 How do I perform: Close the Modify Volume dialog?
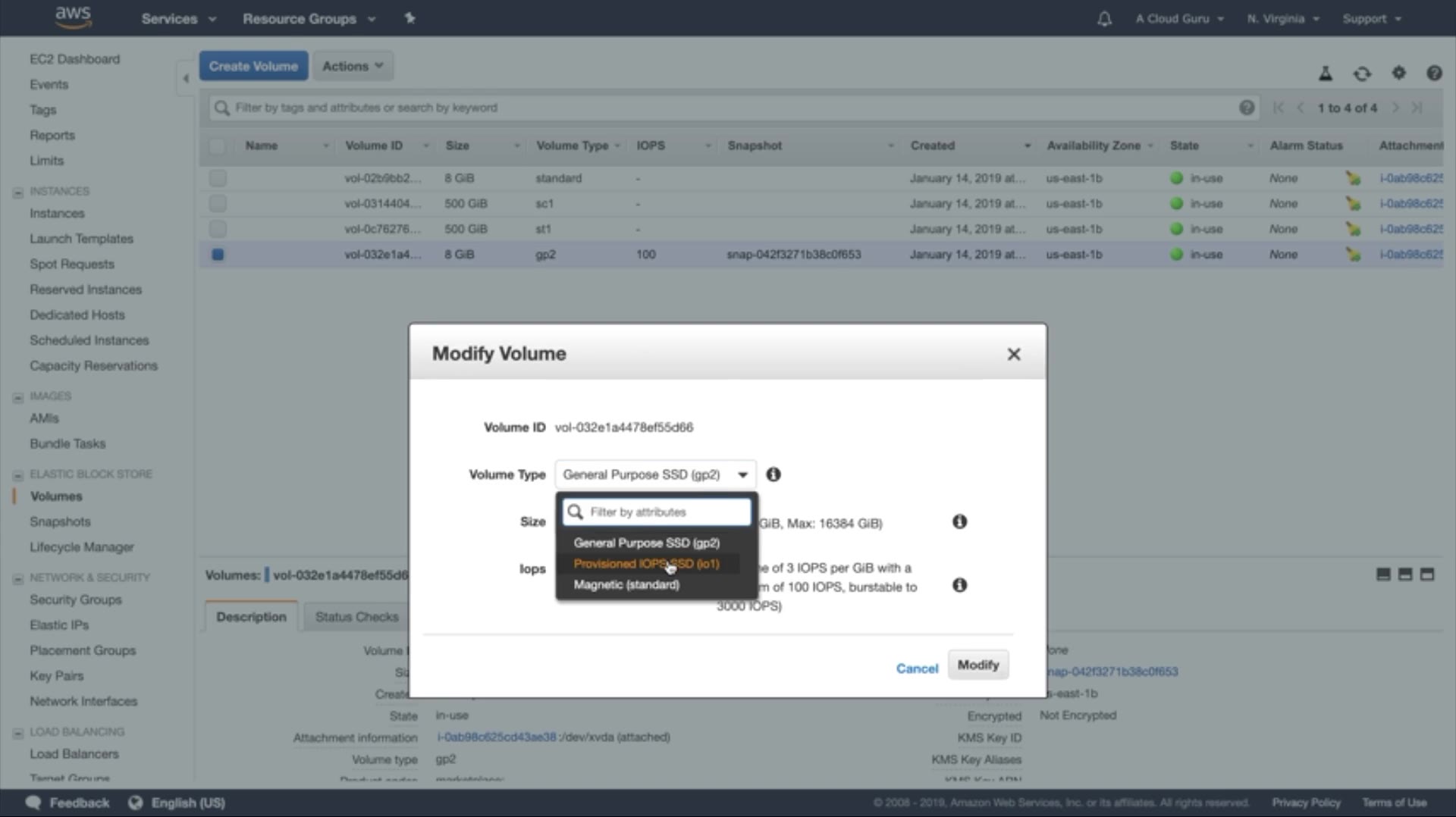(1014, 354)
